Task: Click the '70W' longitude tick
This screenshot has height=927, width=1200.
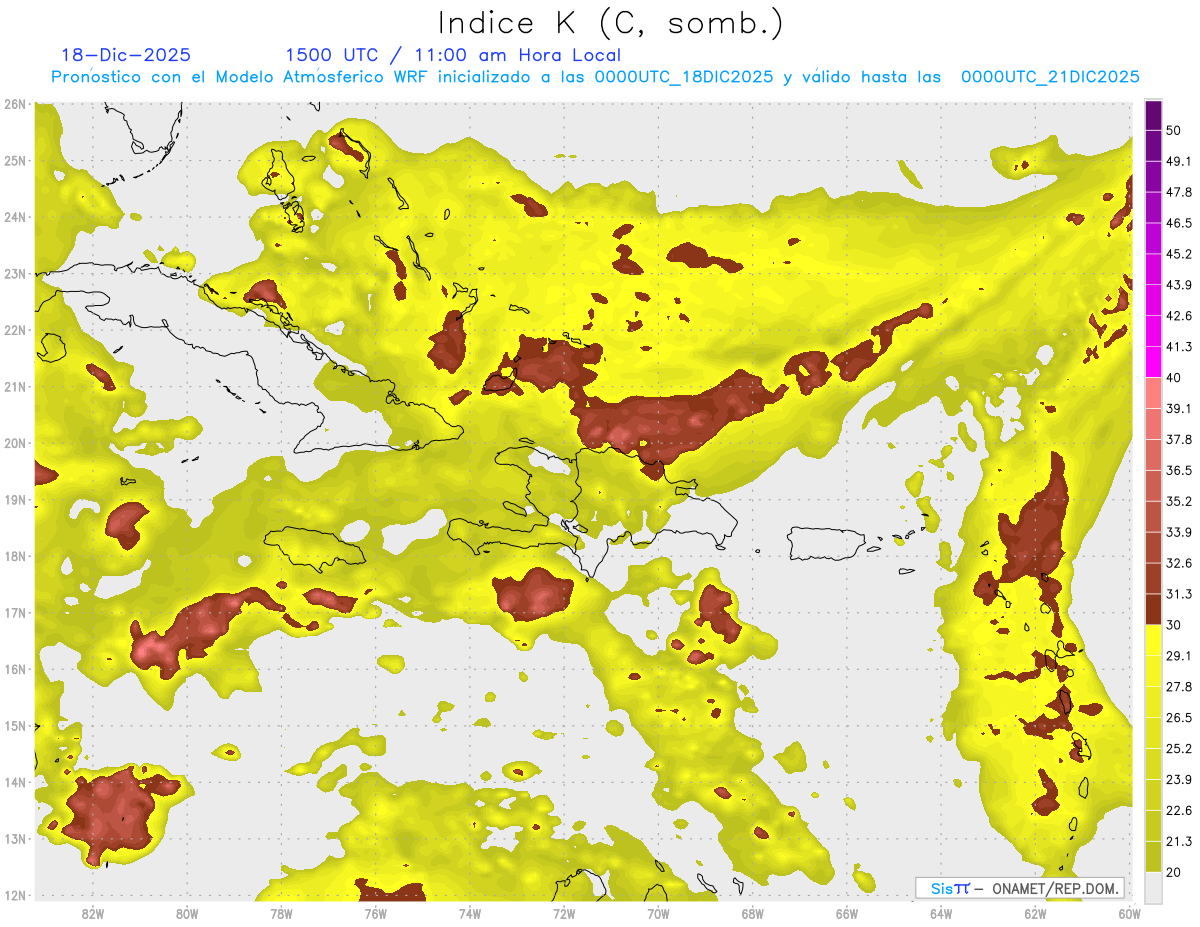Action: 658,914
